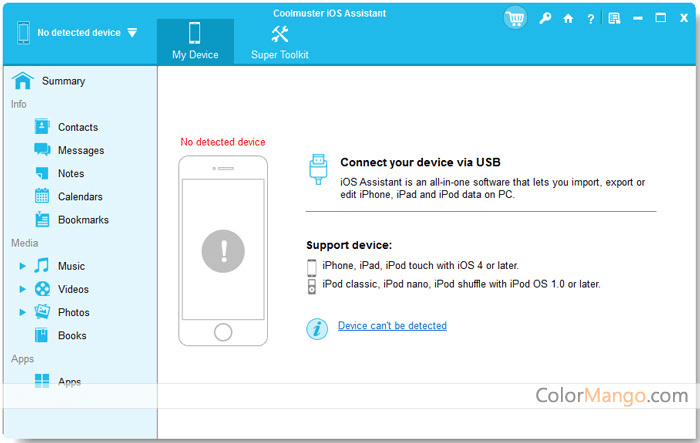Expand the Photos category arrow
Viewport: 700px width, 443px height.
[22, 313]
